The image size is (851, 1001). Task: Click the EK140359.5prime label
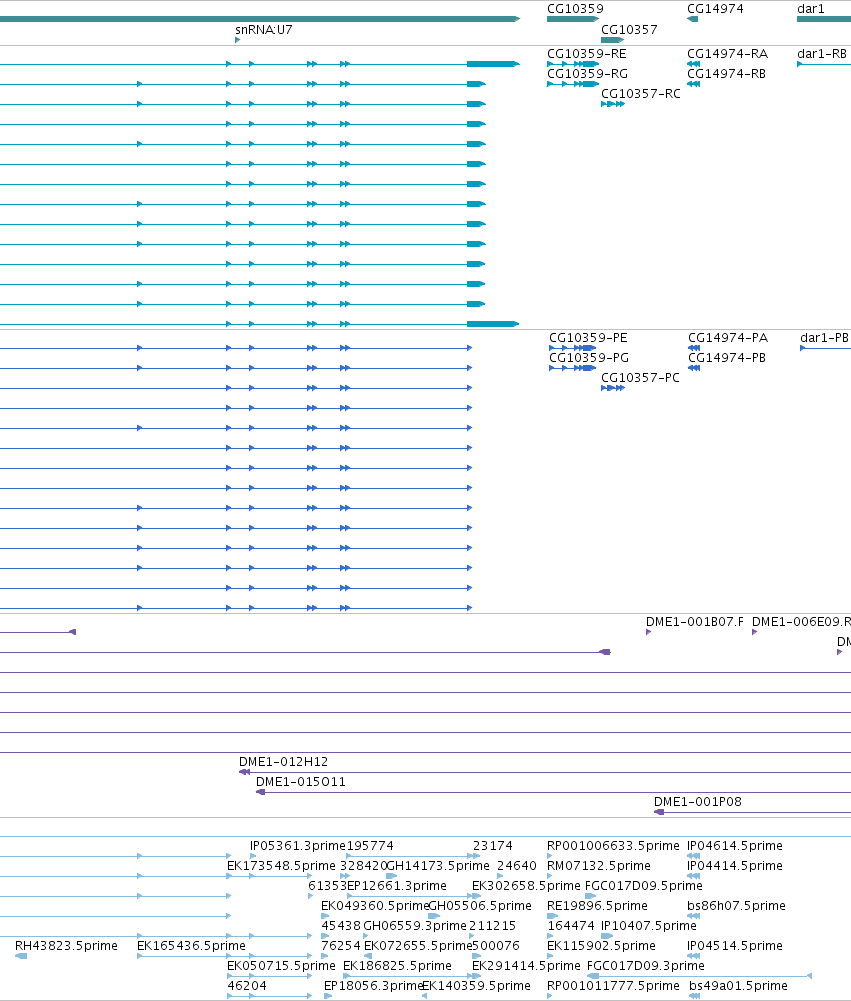476,986
